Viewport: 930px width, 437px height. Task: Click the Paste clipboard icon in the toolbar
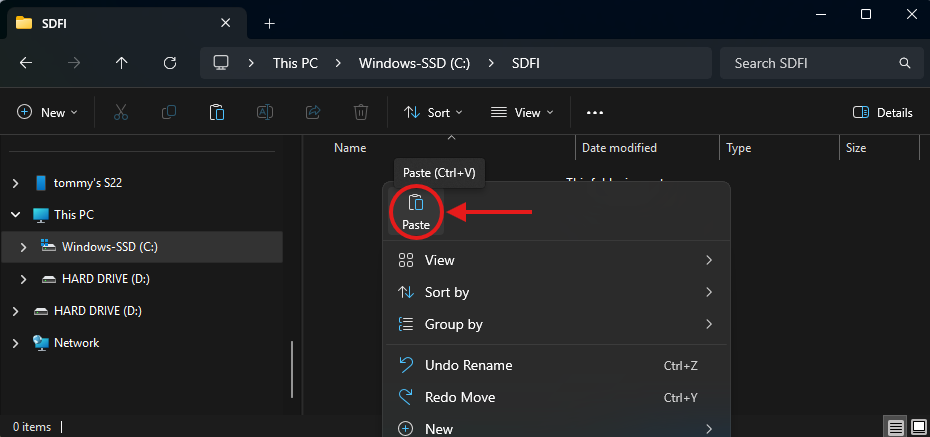[217, 112]
